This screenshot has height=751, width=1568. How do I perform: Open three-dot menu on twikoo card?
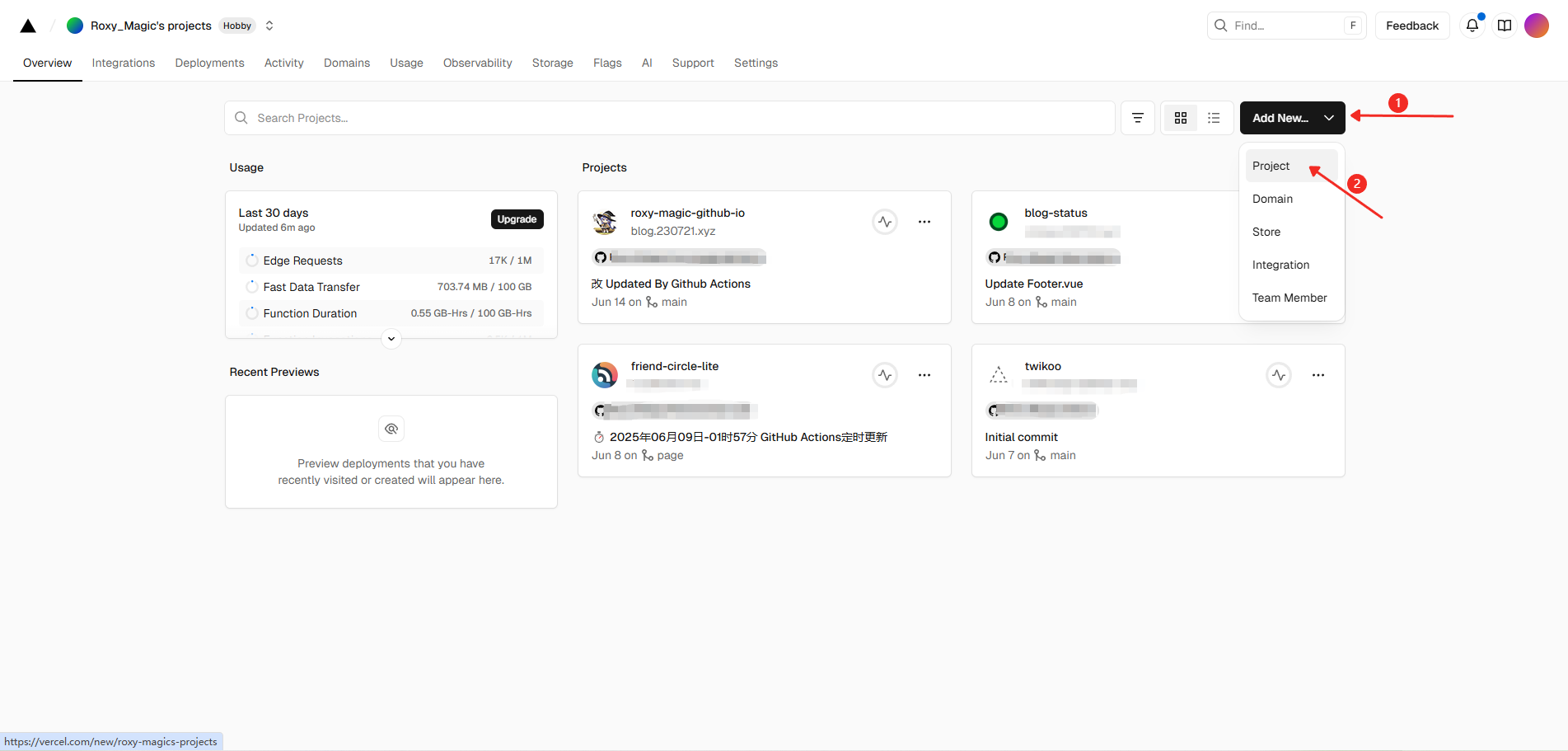click(1318, 375)
